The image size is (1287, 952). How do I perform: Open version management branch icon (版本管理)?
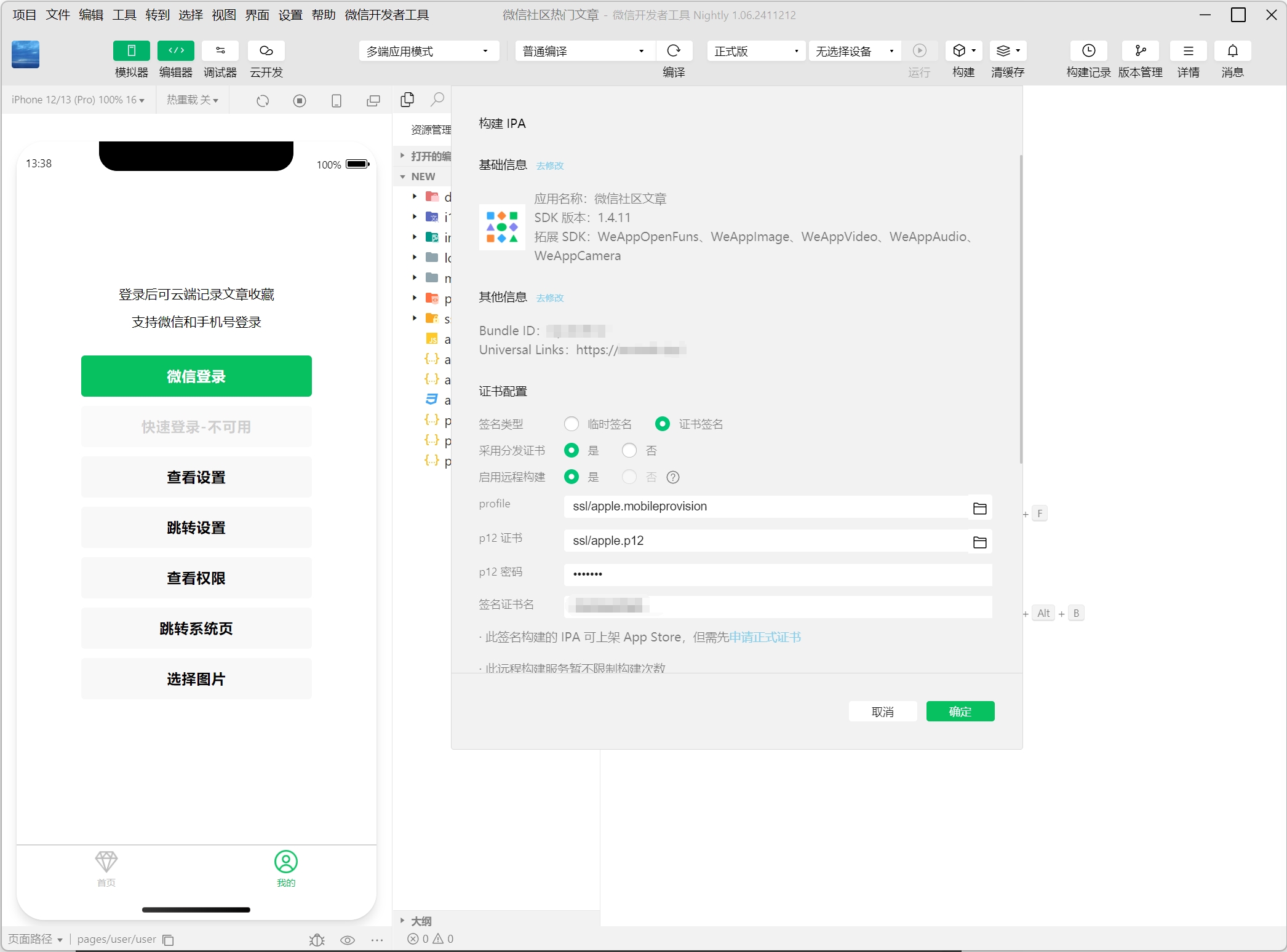click(1140, 51)
